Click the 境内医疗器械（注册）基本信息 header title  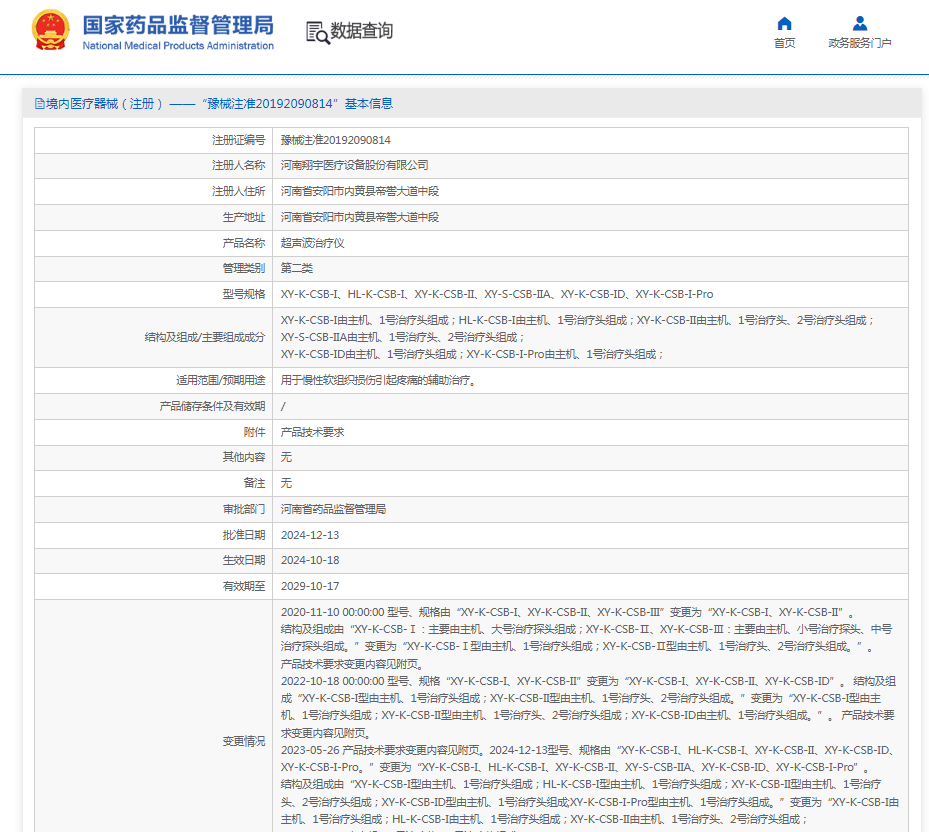click(x=219, y=104)
